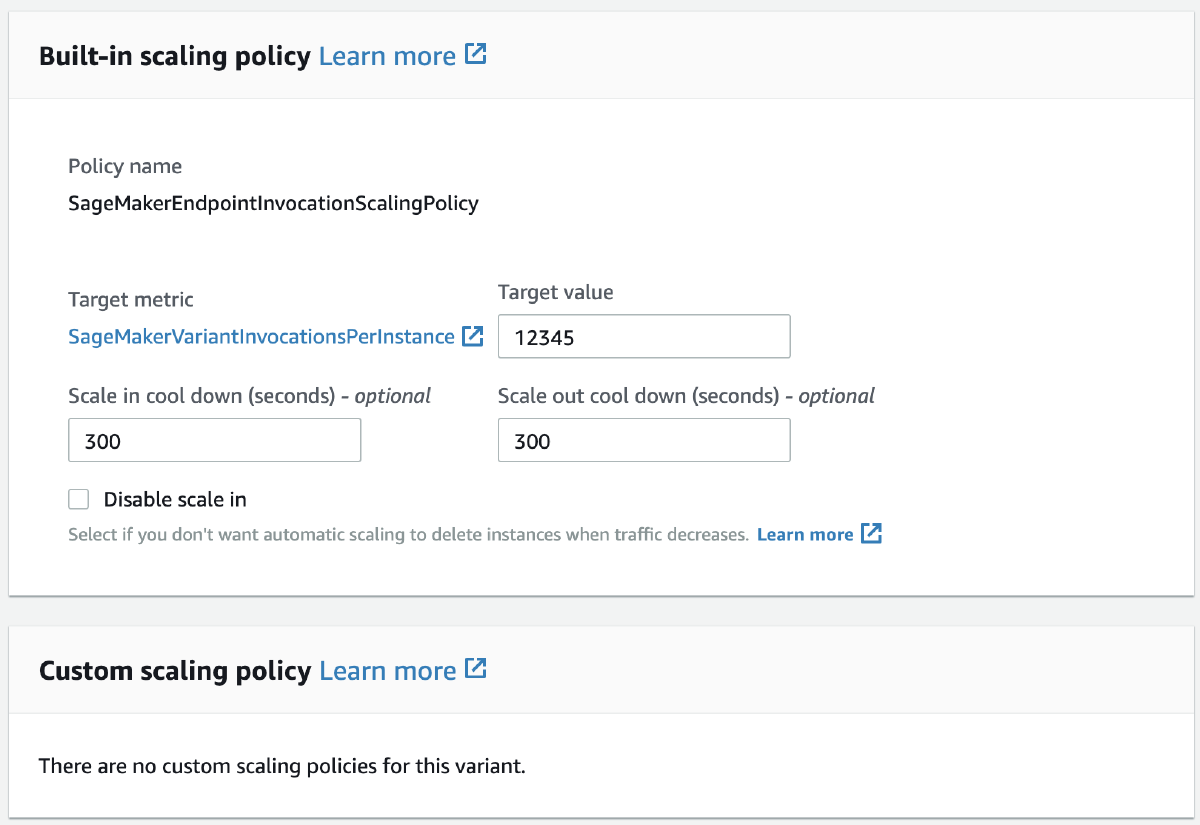Open Built-in scaling policy Learn more link
Screen dimensions: 1200x825
pyautogui.click(x=387, y=56)
